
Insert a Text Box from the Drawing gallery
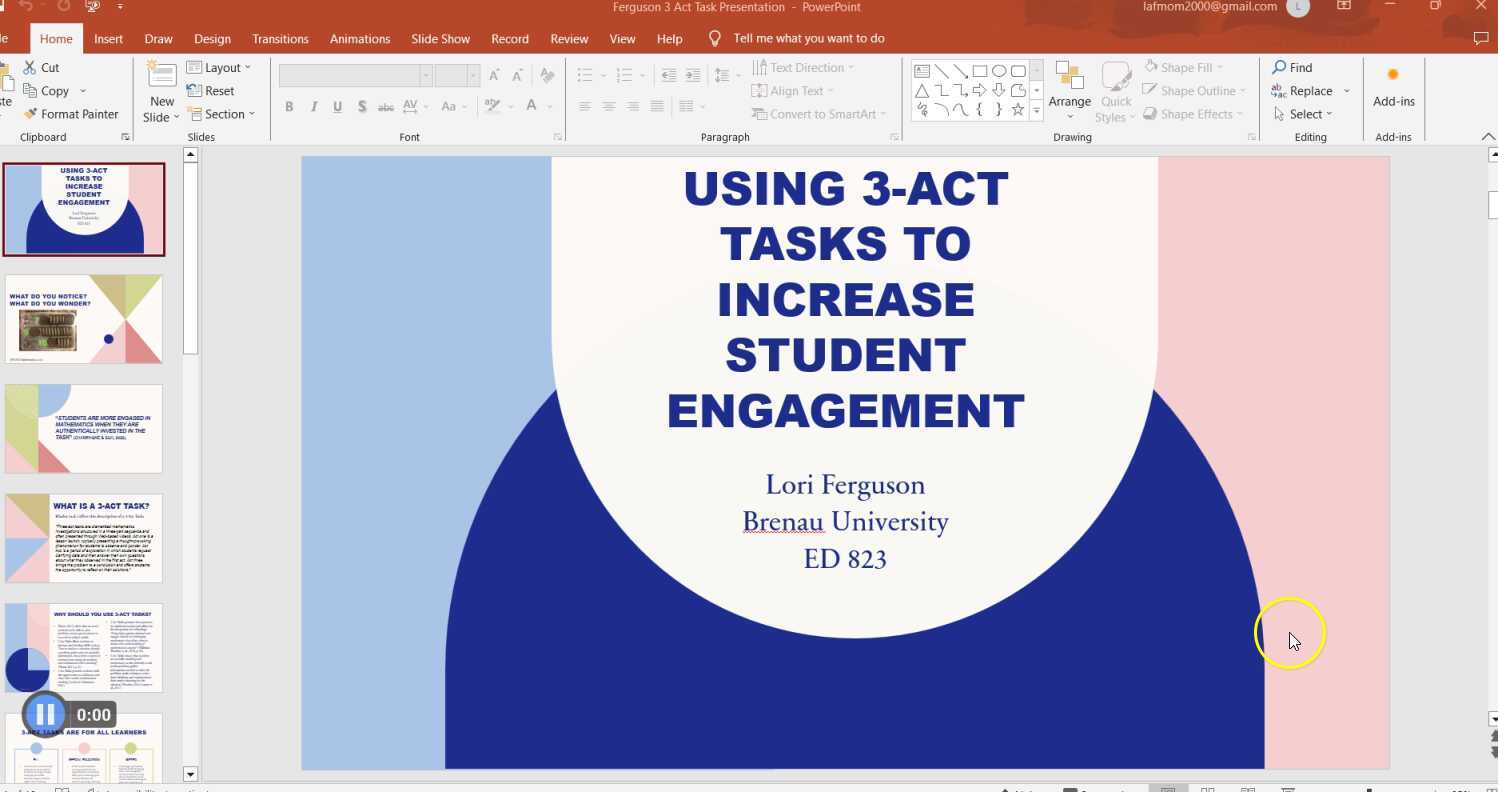922,70
